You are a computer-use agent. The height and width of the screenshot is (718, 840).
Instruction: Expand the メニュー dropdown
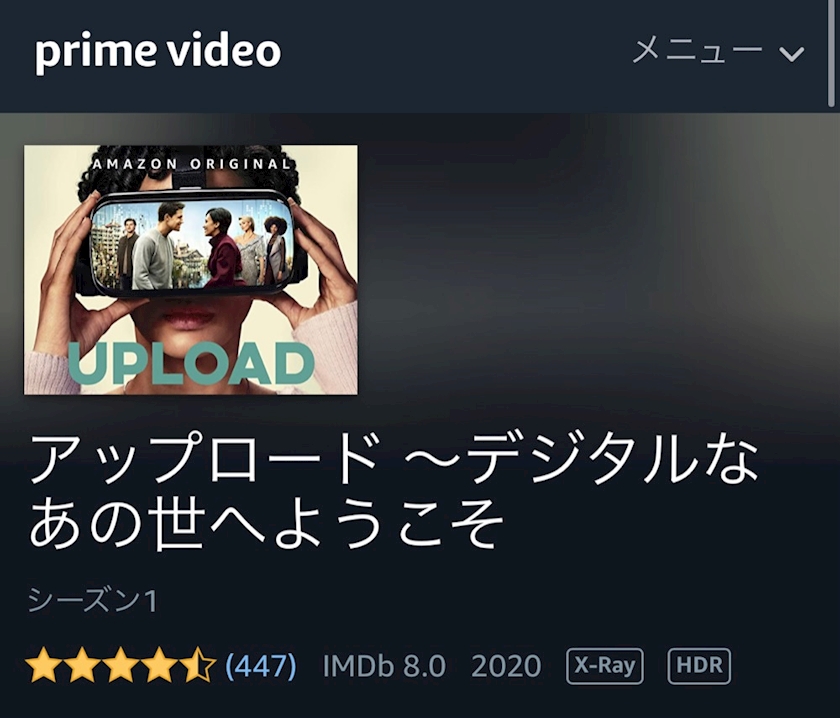tap(718, 51)
